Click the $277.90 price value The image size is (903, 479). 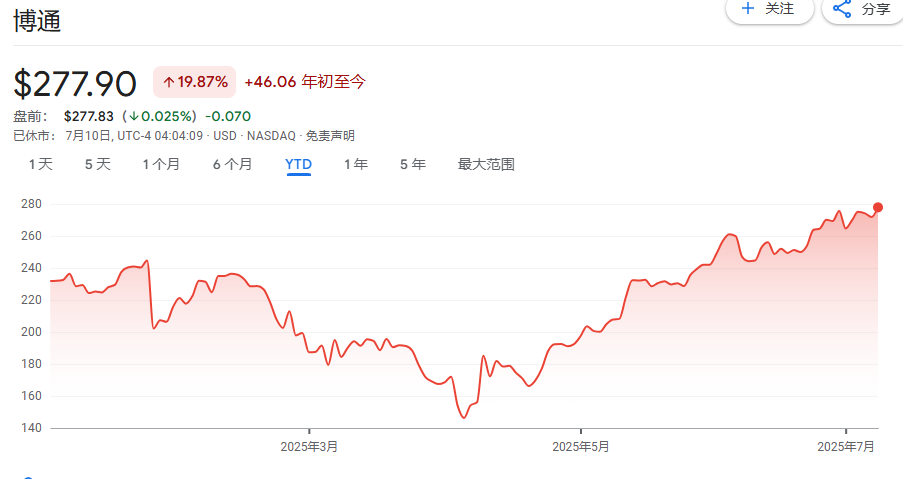click(x=75, y=83)
